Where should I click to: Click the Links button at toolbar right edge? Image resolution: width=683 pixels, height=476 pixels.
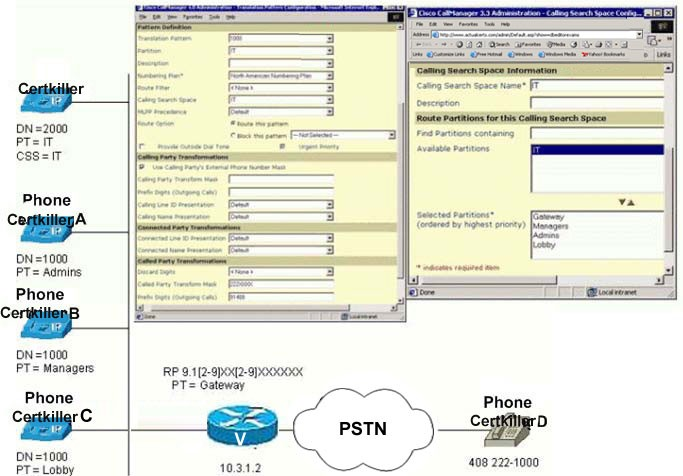coord(663,54)
